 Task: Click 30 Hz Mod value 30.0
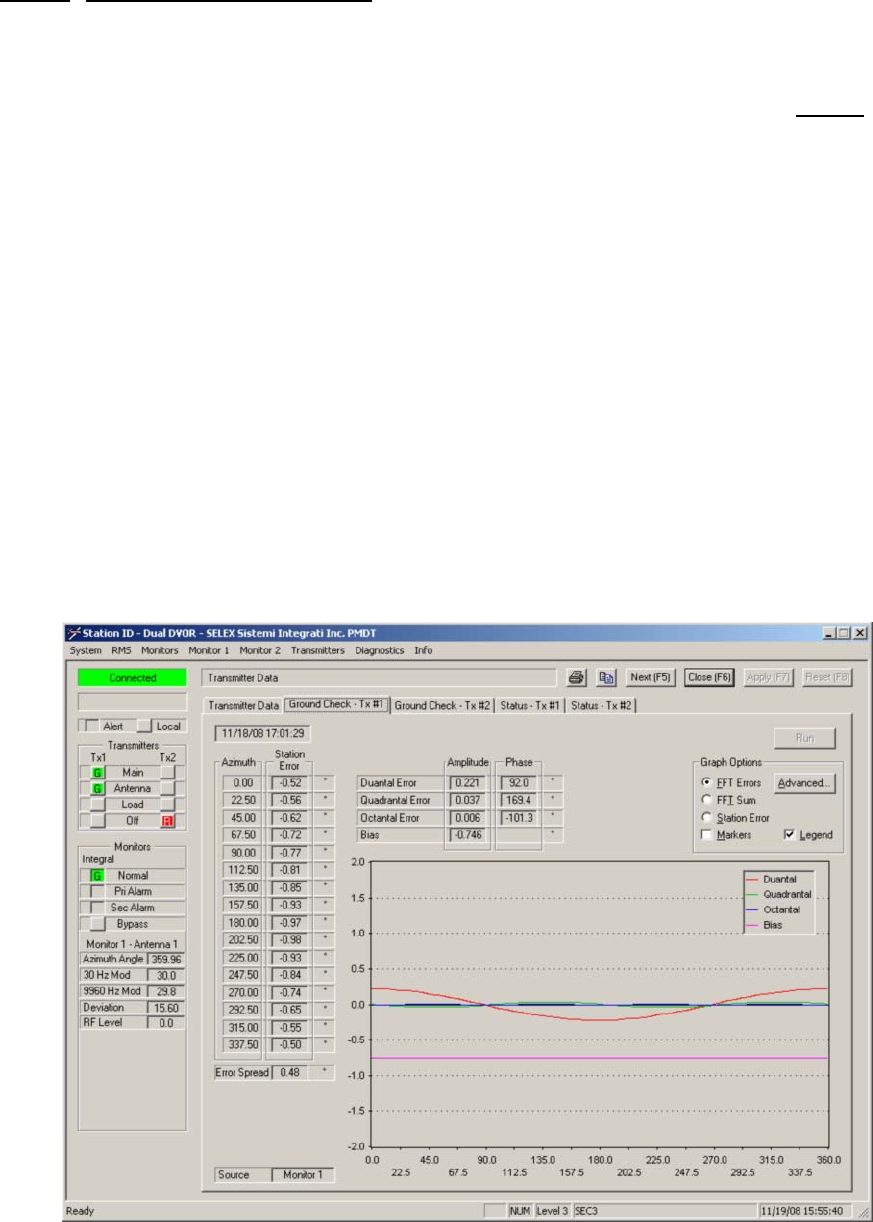(x=166, y=974)
